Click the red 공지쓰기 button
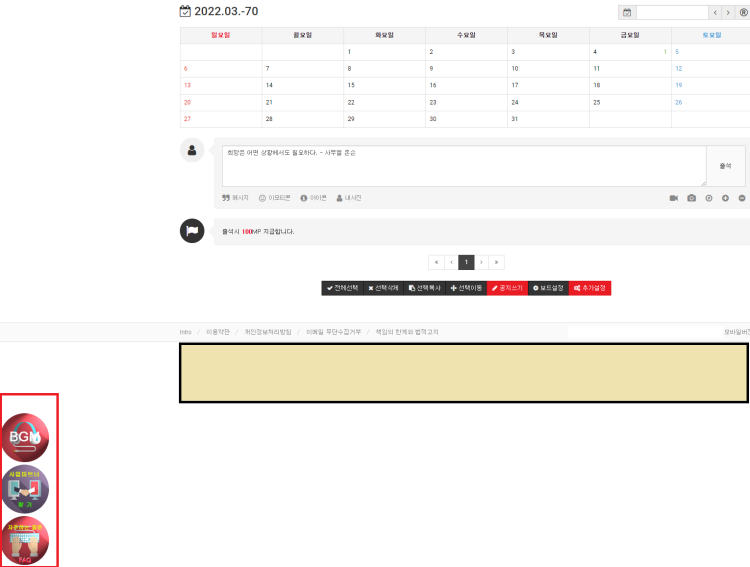 coord(507,288)
